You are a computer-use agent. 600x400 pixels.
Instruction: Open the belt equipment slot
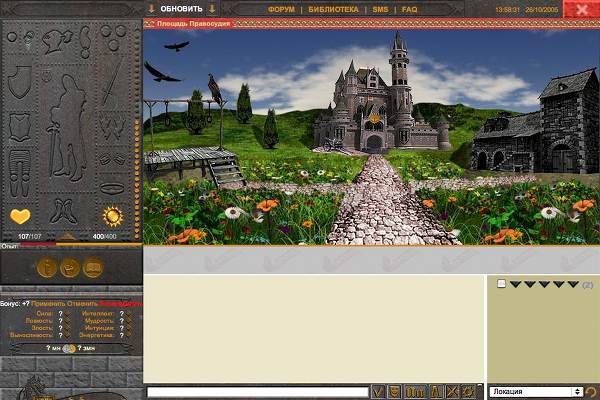112,188
